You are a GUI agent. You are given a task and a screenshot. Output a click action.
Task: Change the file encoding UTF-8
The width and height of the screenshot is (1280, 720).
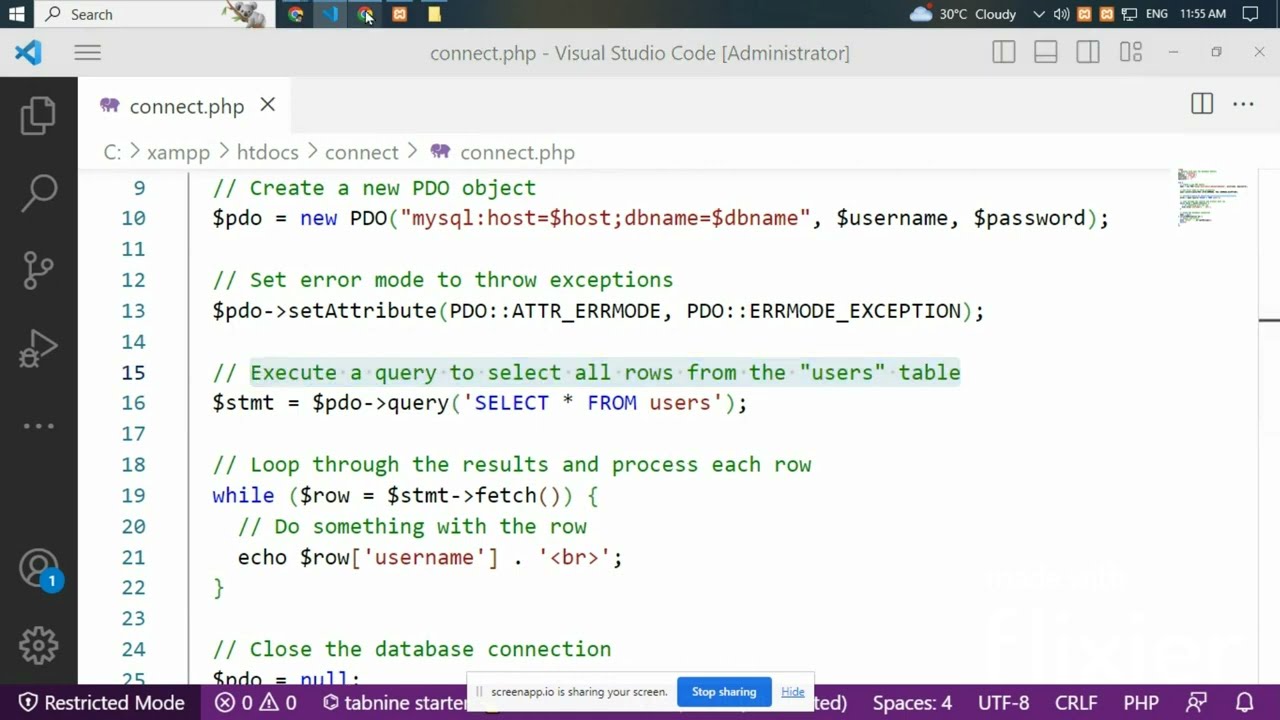click(1003, 702)
